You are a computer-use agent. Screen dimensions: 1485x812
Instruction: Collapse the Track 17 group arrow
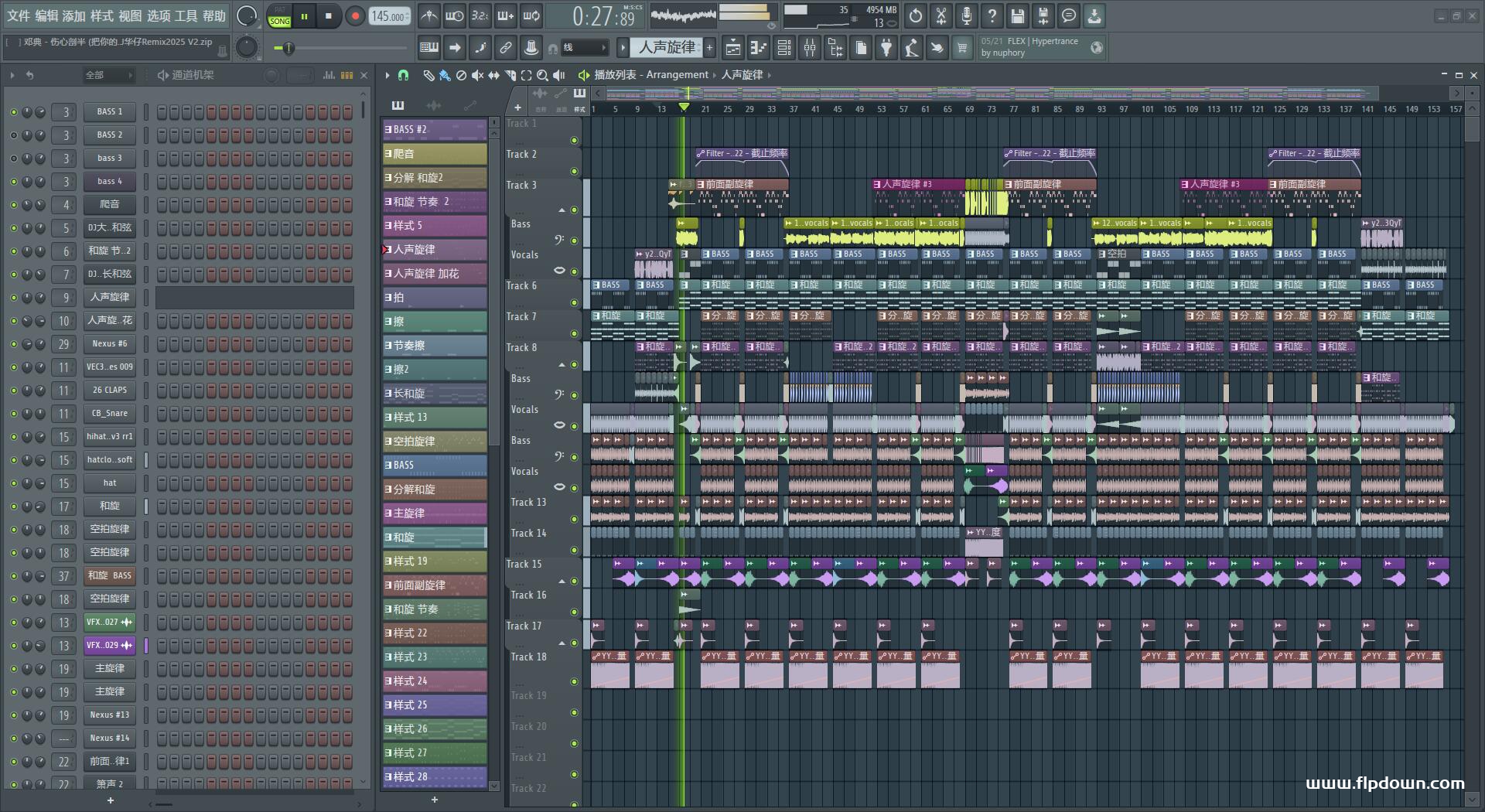pyautogui.click(x=562, y=643)
